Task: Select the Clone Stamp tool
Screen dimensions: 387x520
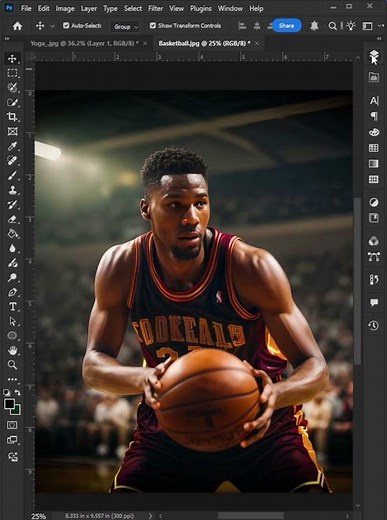Action: tap(12, 190)
